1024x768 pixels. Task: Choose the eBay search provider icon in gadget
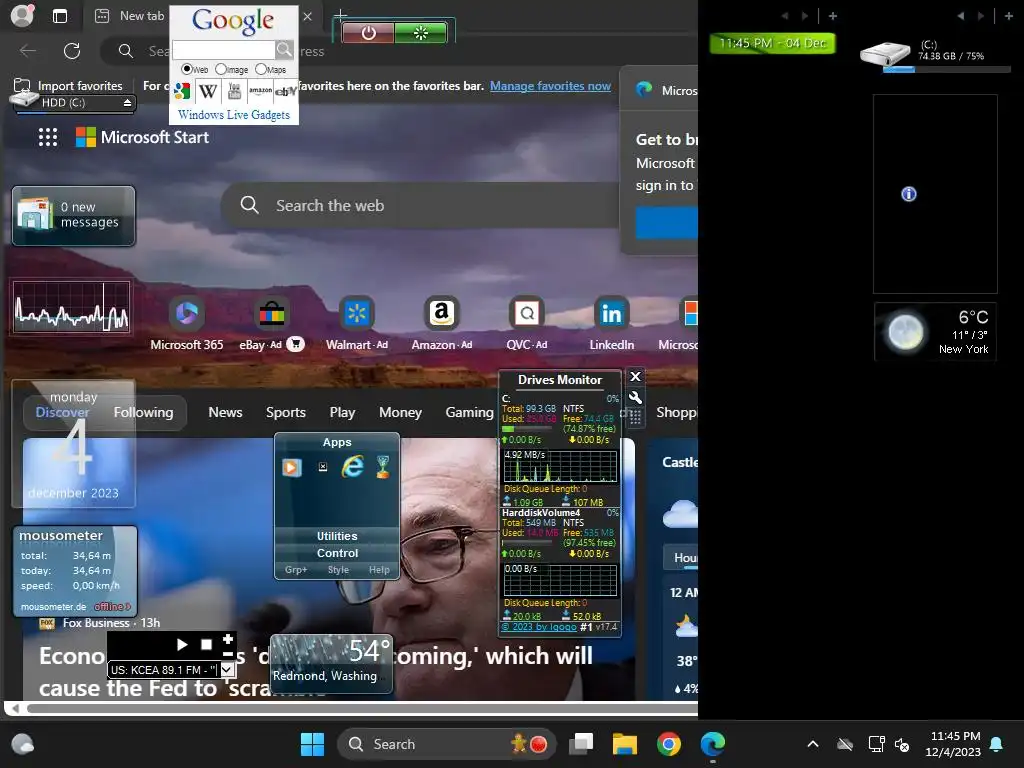tap(285, 91)
